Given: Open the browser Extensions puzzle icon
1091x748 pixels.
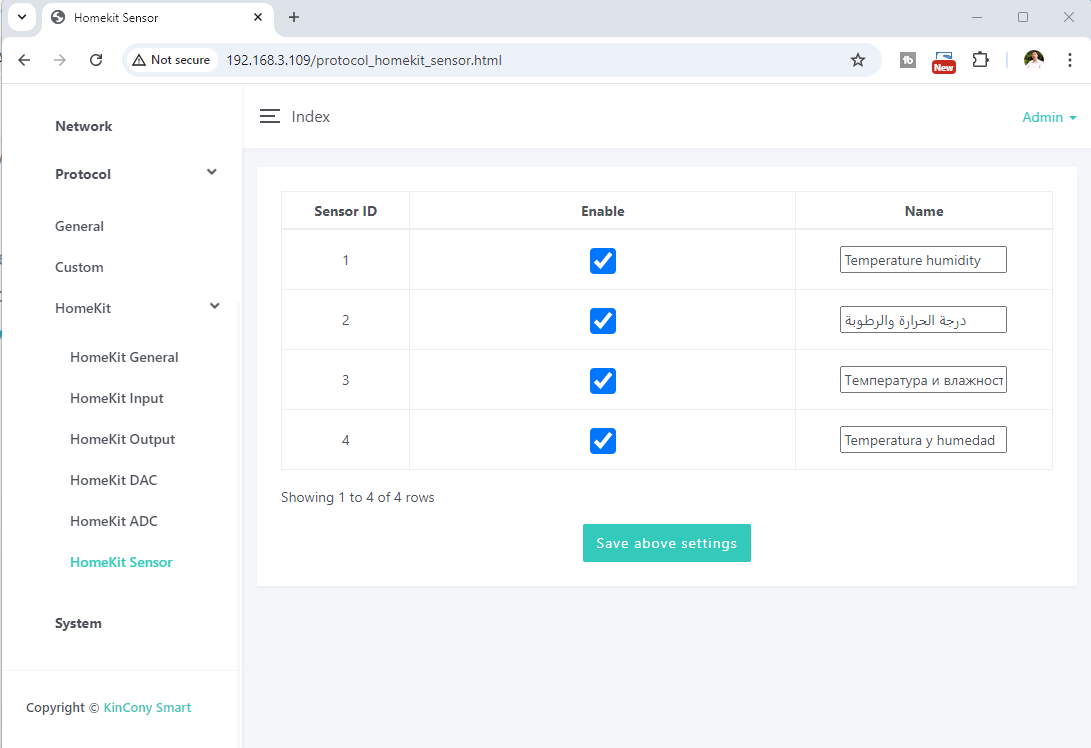Looking at the screenshot, I should pyautogui.click(x=980, y=60).
